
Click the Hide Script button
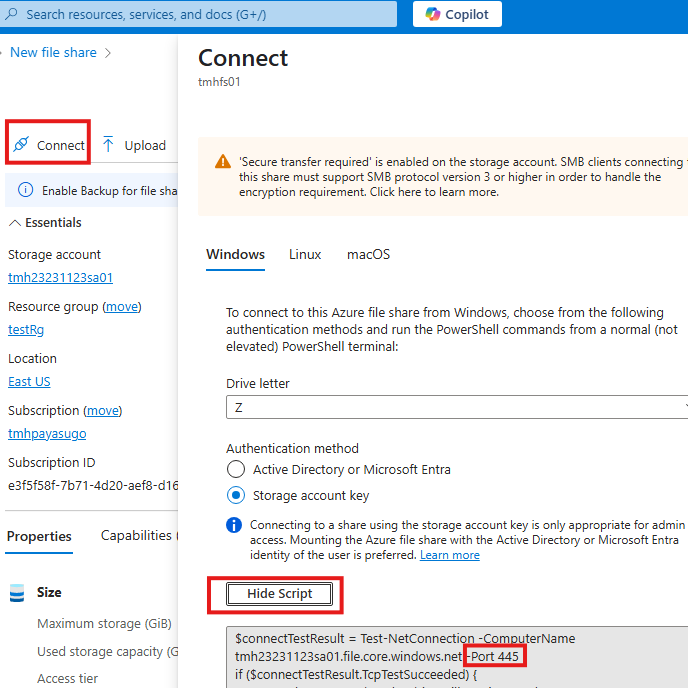(x=280, y=594)
